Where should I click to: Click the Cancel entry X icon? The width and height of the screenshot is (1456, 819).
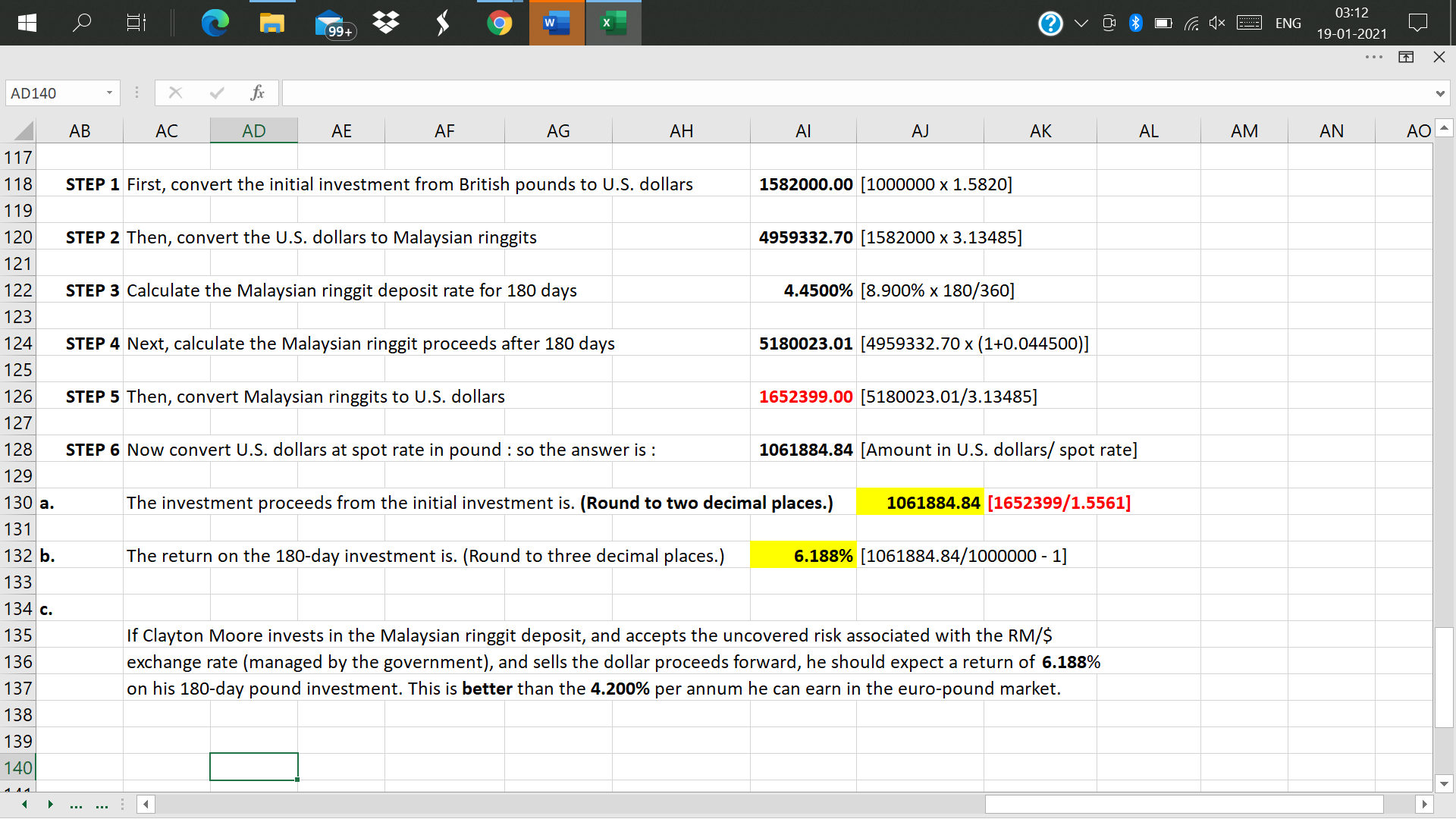[175, 93]
